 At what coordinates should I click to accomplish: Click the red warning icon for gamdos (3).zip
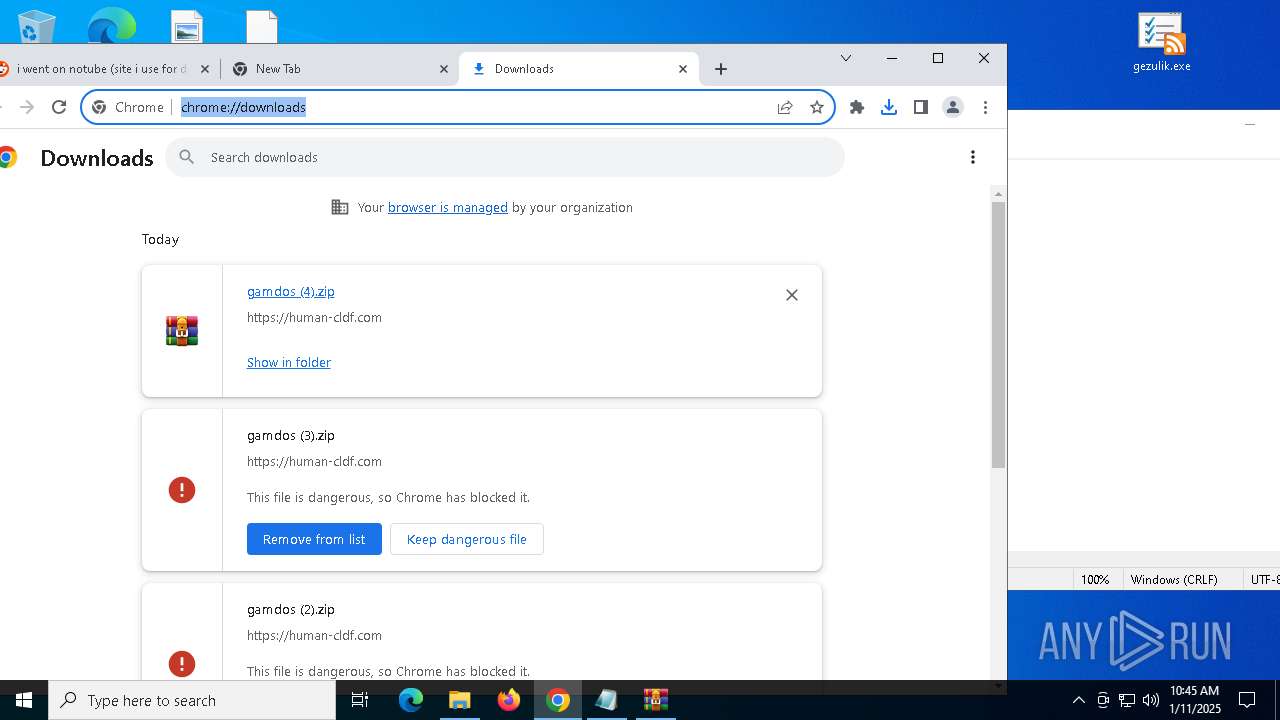coord(182,490)
